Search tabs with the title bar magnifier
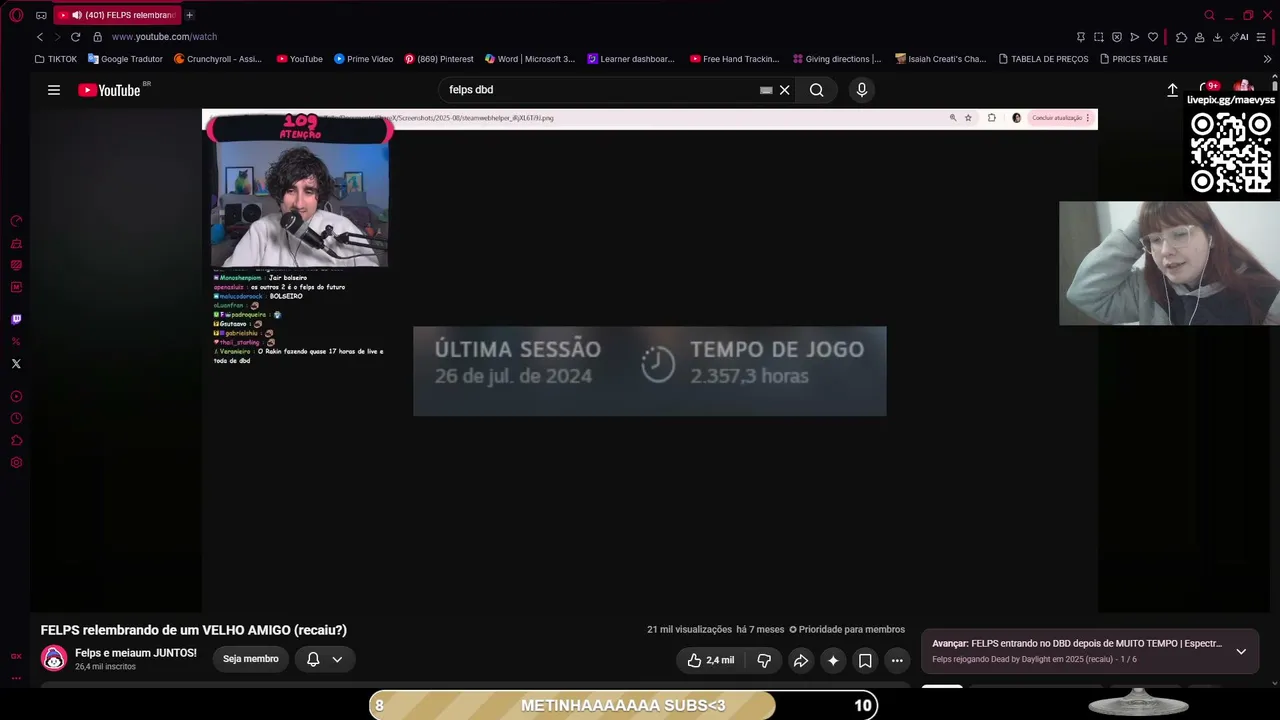Viewport: 1280px width, 720px height. pyautogui.click(x=1209, y=15)
